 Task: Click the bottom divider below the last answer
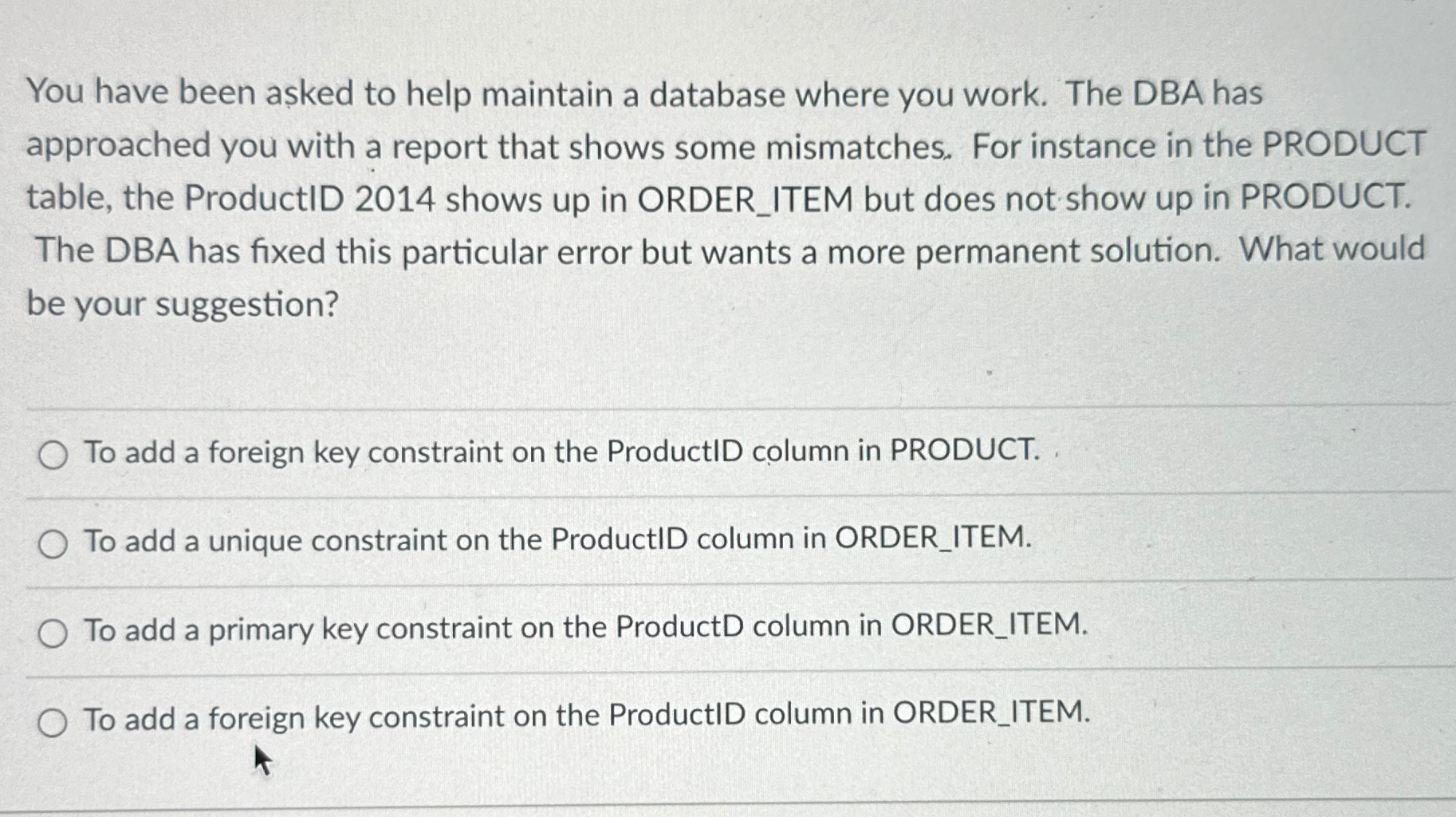coord(718,806)
